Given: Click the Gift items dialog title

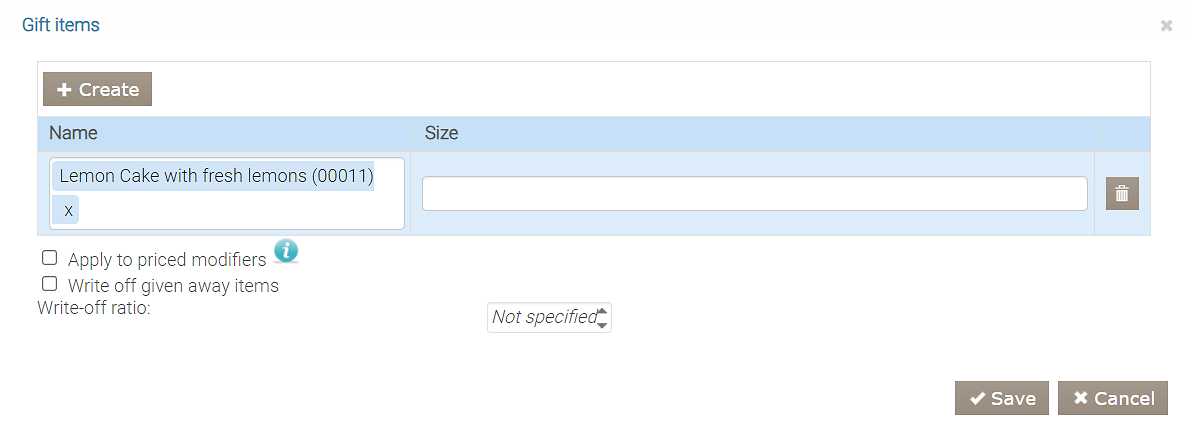Looking at the screenshot, I should [x=61, y=25].
